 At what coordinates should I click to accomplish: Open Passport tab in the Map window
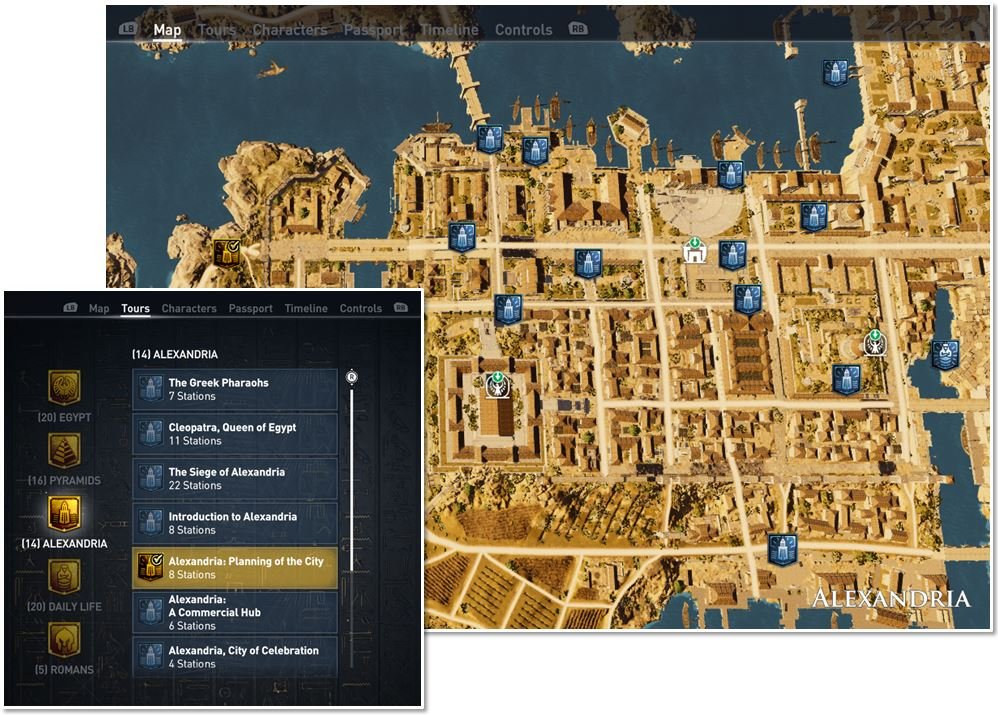coord(374,29)
